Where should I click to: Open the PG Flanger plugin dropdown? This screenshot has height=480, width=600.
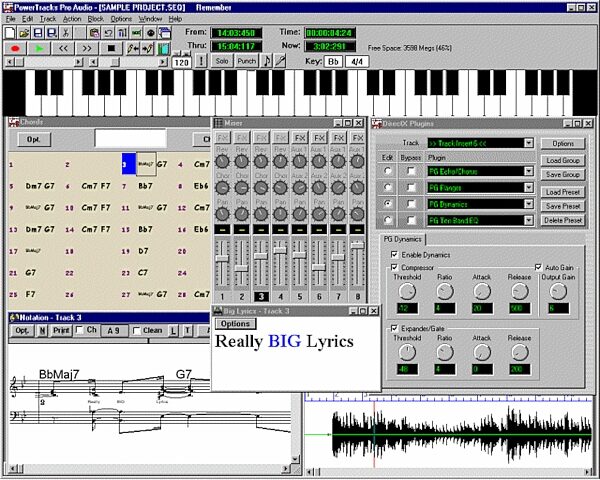pos(528,188)
